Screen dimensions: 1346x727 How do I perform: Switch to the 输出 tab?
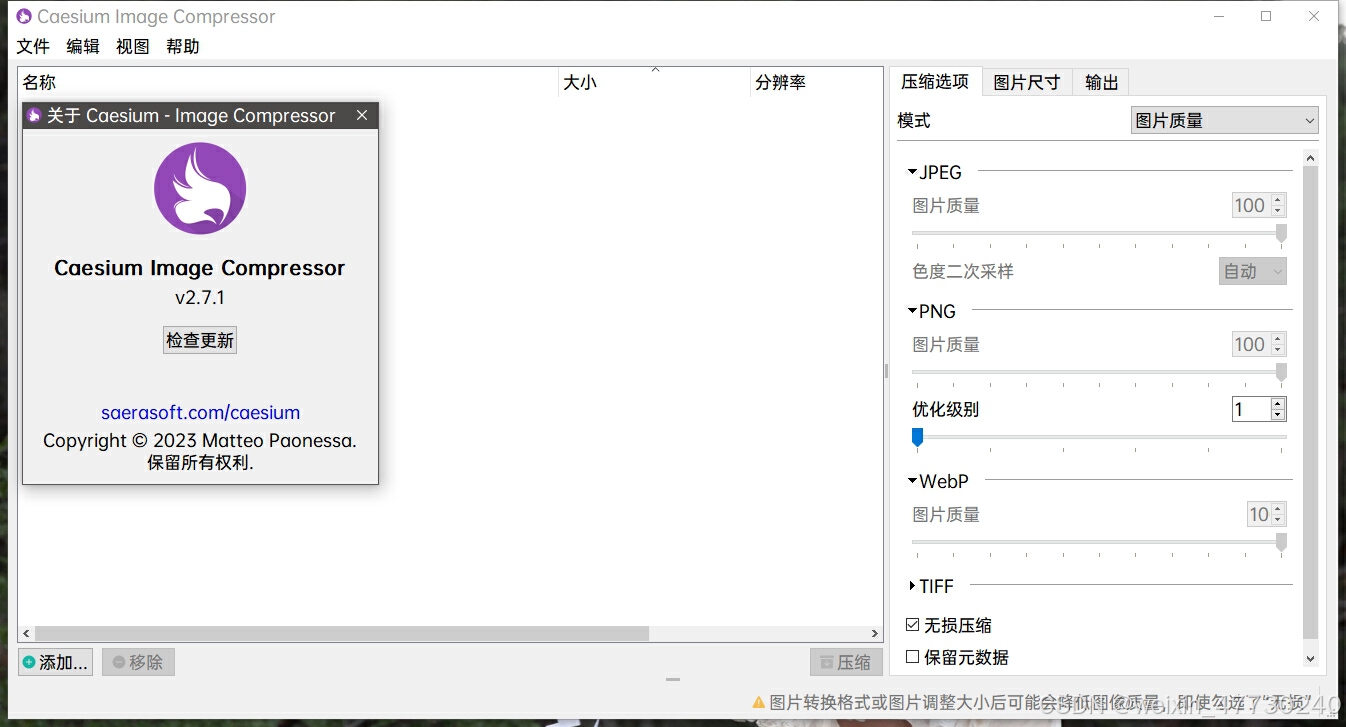pos(1101,82)
